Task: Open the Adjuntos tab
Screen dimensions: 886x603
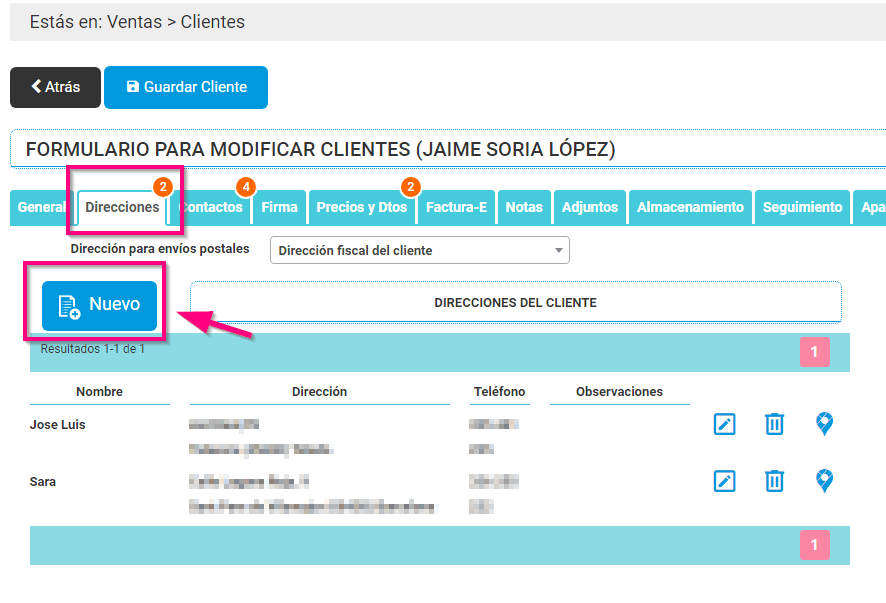Action: coord(589,207)
